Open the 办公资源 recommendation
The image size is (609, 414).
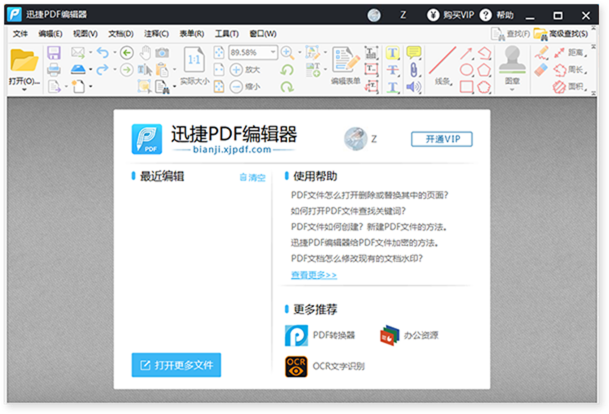point(409,335)
